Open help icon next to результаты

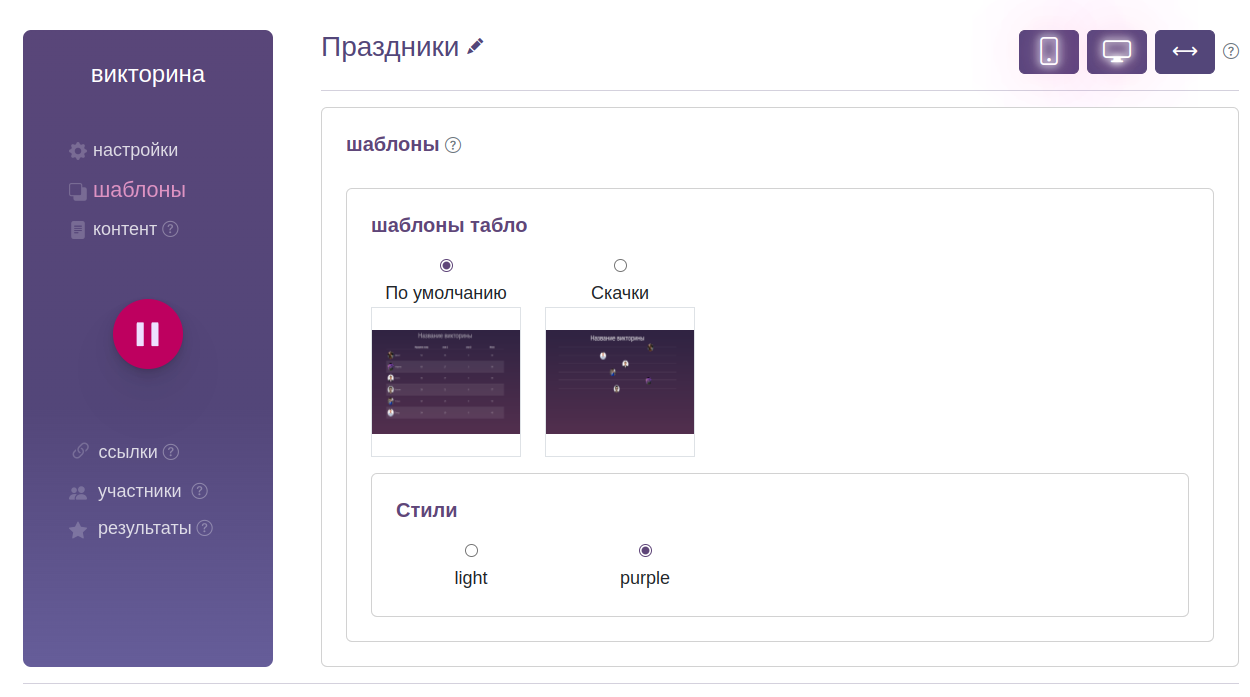pyautogui.click(x=205, y=528)
